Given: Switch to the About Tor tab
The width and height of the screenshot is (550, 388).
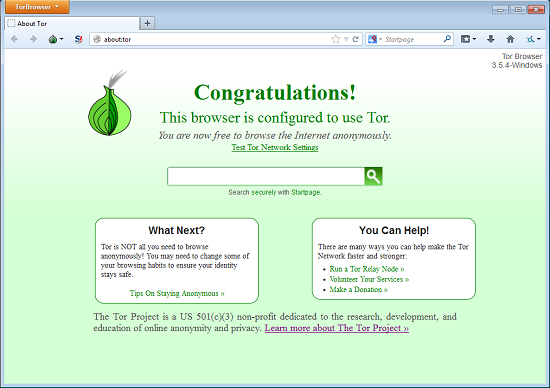Looking at the screenshot, I should pos(72,24).
